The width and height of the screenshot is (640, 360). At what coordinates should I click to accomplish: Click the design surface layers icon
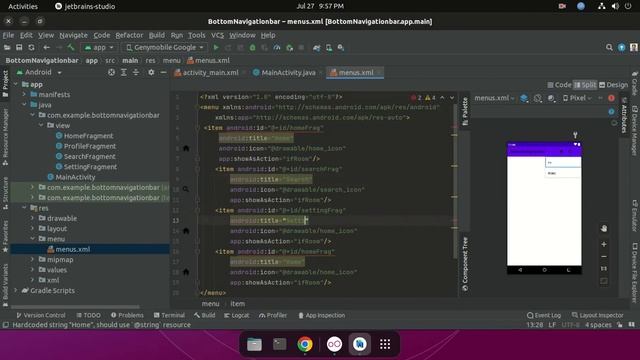point(524,98)
